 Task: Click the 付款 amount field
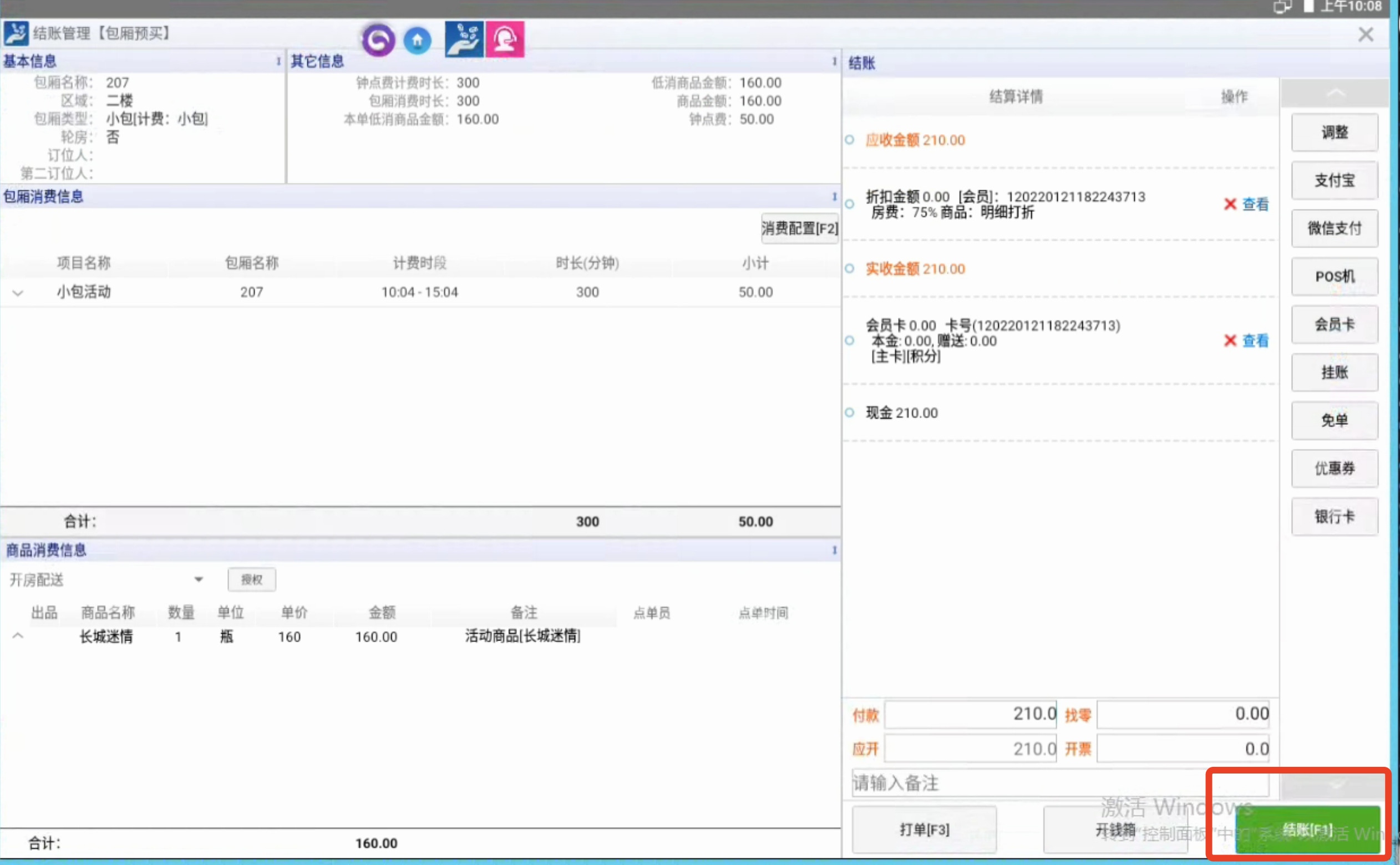point(970,715)
